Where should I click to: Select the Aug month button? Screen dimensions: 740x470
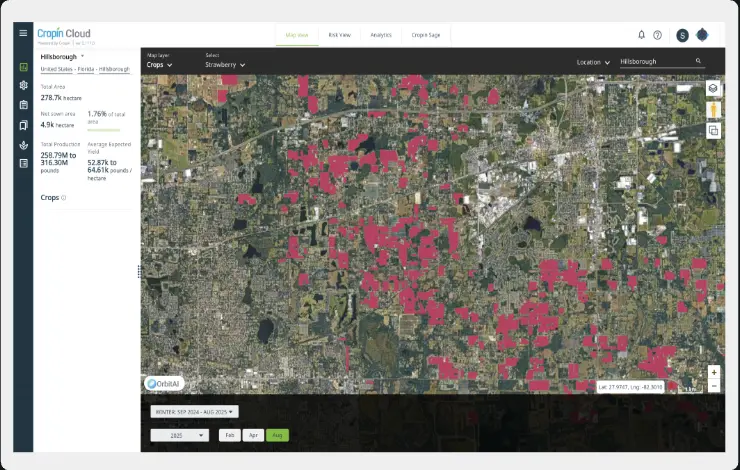pos(278,435)
